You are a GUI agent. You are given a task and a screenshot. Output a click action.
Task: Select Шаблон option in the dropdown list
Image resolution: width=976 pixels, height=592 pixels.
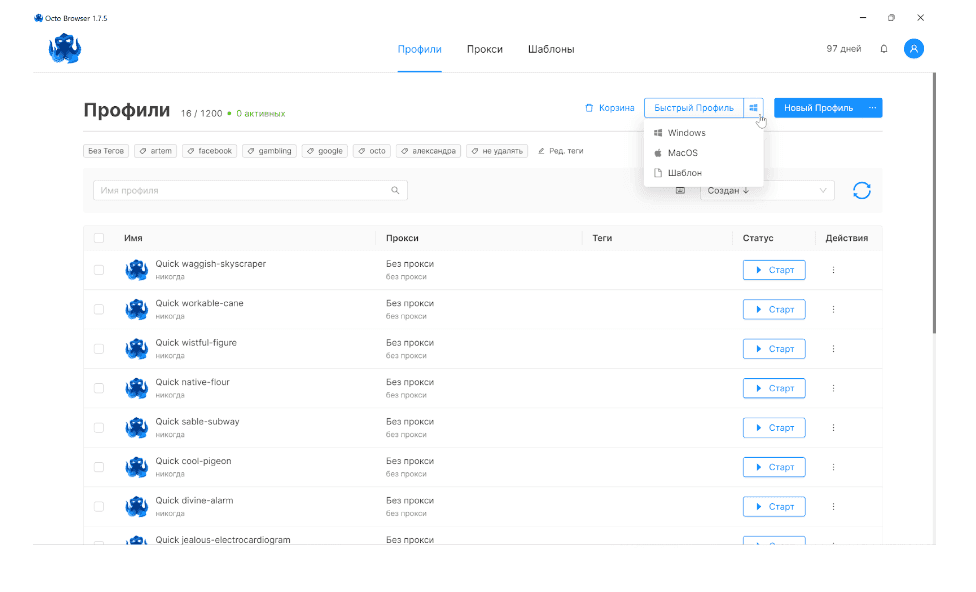[x=684, y=173]
